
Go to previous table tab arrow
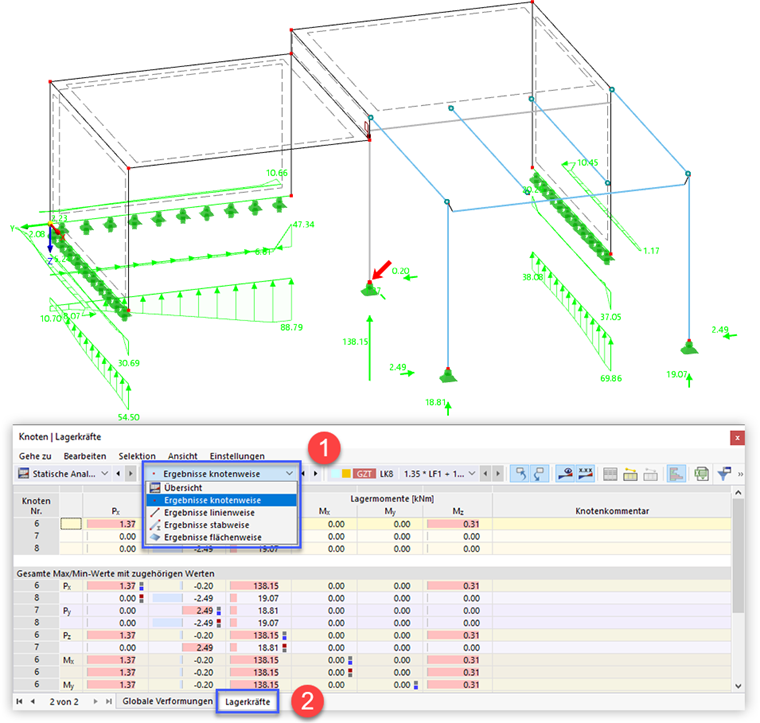point(32,701)
